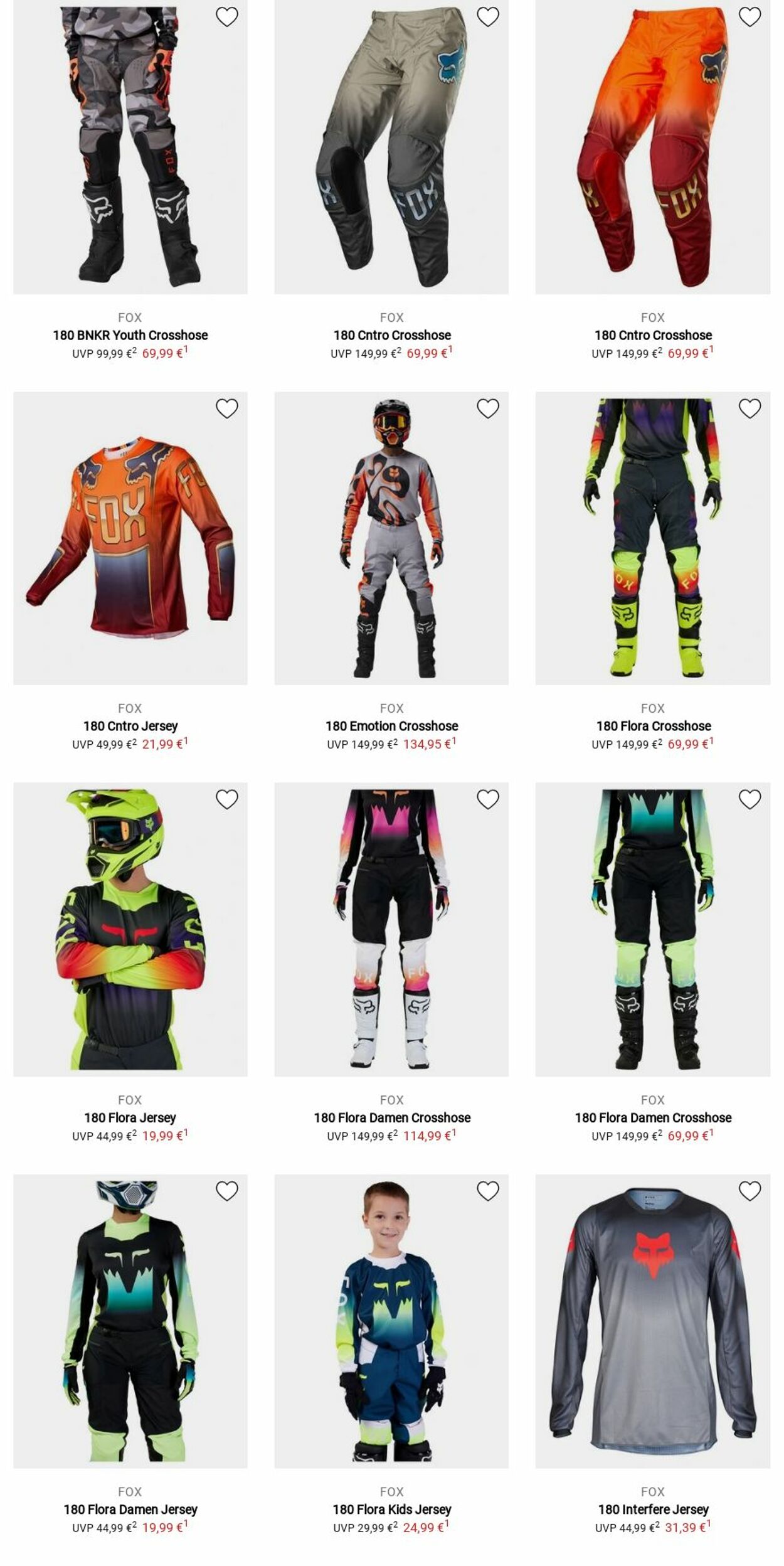Heart the pink 180 Flora Damen Crosshose
This screenshot has height=1566, width=784.
(488, 799)
